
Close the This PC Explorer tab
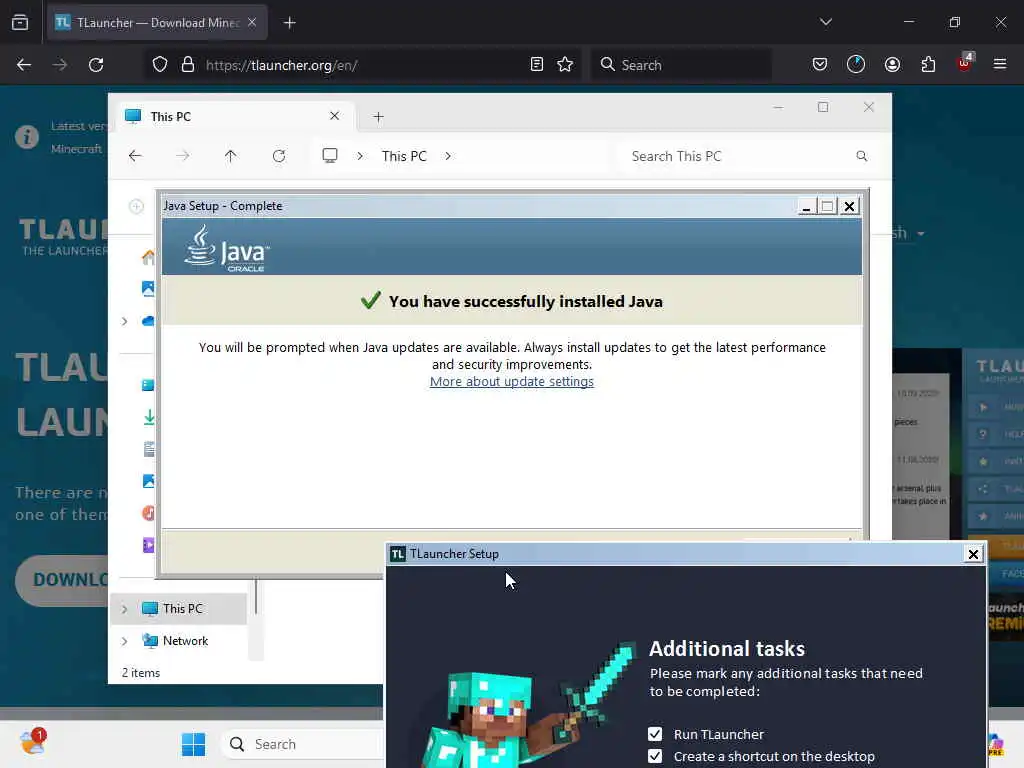point(334,116)
